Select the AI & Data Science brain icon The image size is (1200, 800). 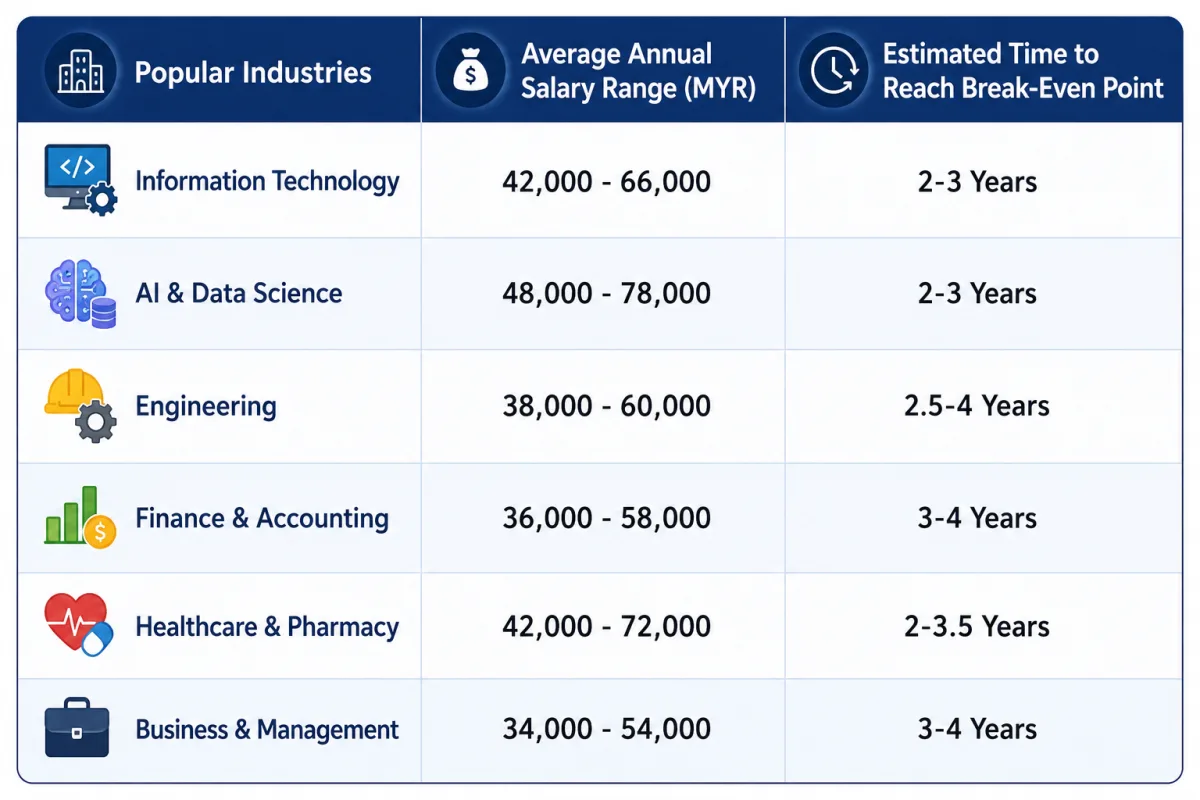[x=80, y=294]
